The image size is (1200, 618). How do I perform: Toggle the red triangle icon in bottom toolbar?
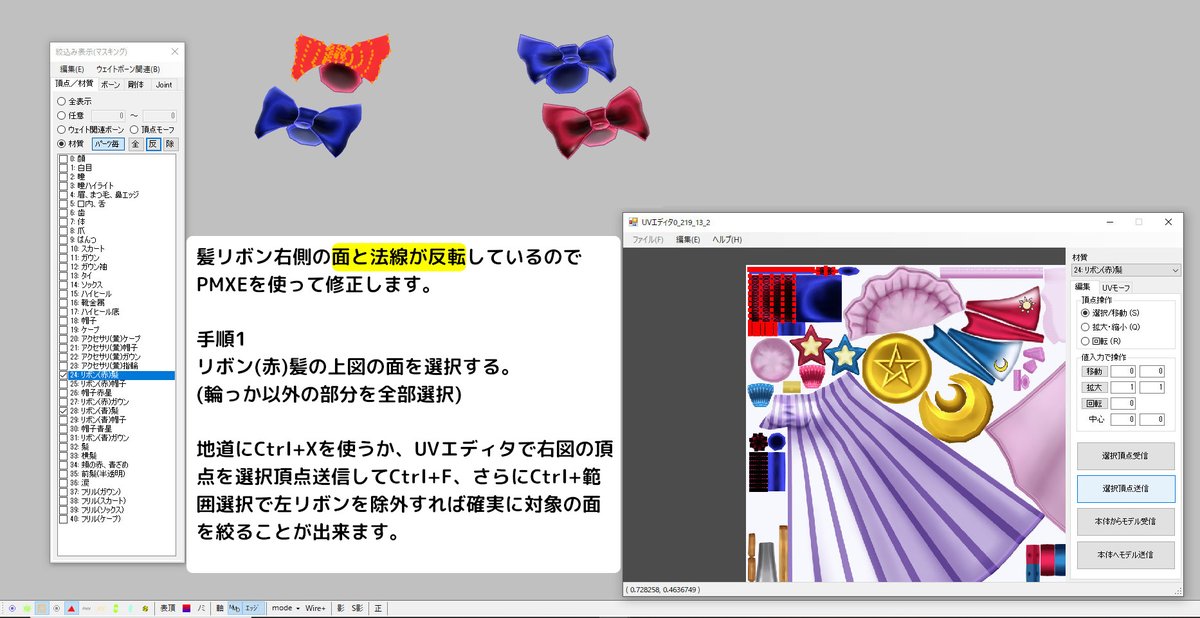pos(71,608)
